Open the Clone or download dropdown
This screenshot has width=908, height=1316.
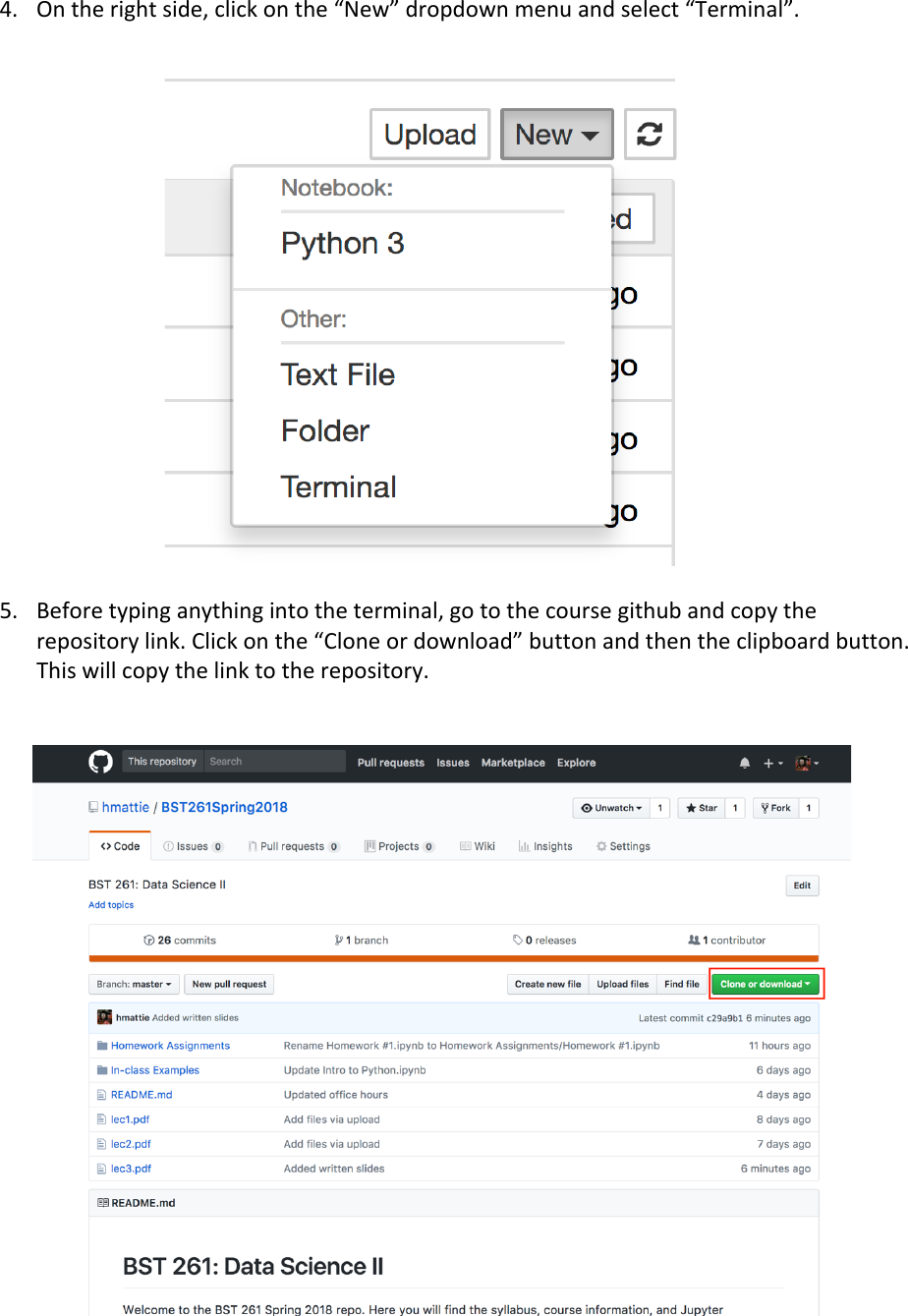point(766,984)
